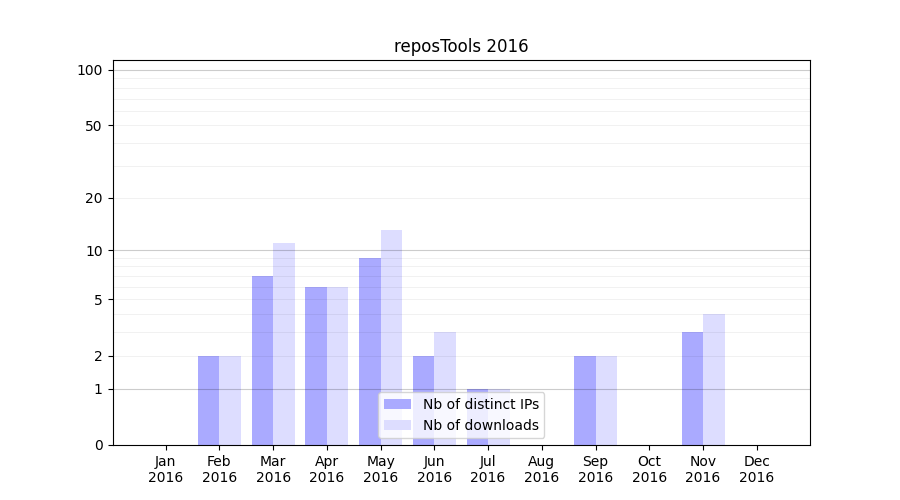Click the Aug 2016 x-axis label
This screenshot has height=500, width=900.
pos(541,469)
